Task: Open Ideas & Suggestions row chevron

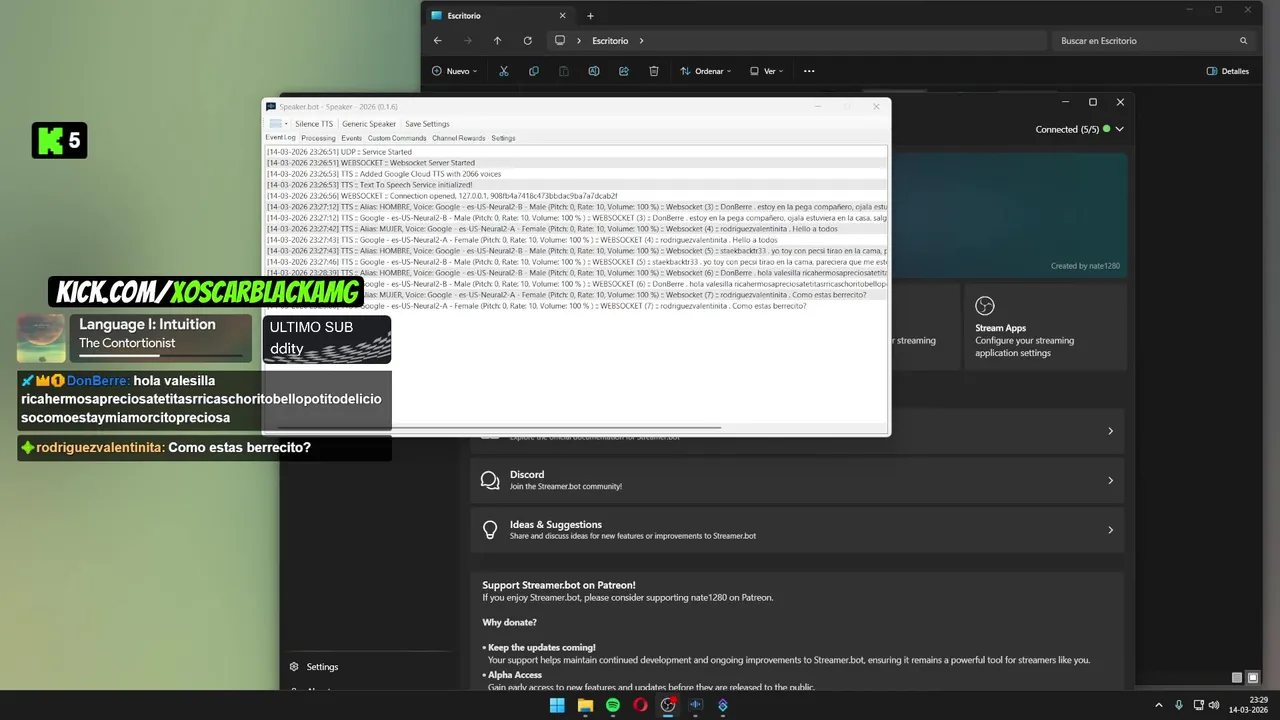Action: pos(1110,530)
